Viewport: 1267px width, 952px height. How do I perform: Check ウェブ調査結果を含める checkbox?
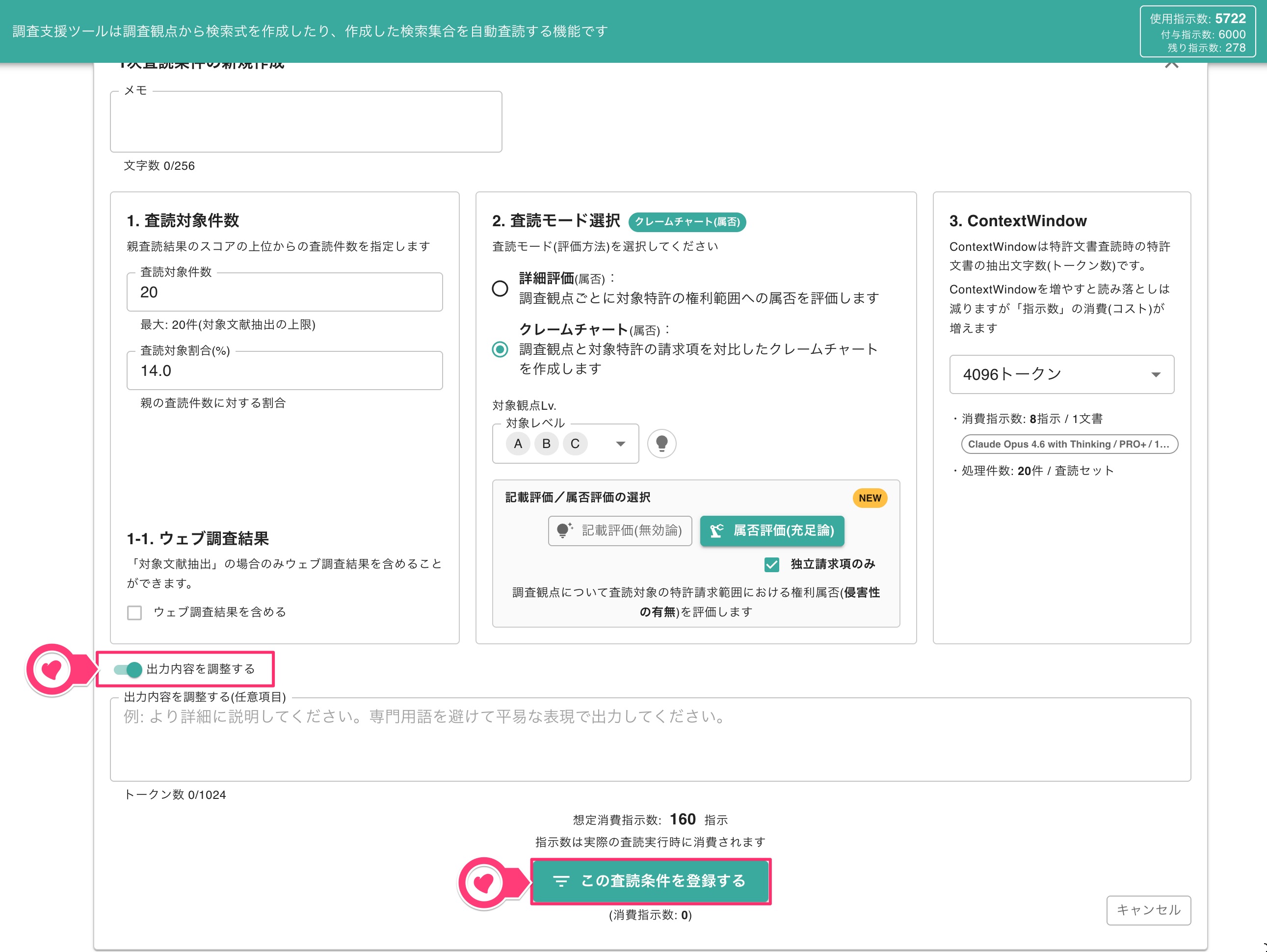pos(134,612)
